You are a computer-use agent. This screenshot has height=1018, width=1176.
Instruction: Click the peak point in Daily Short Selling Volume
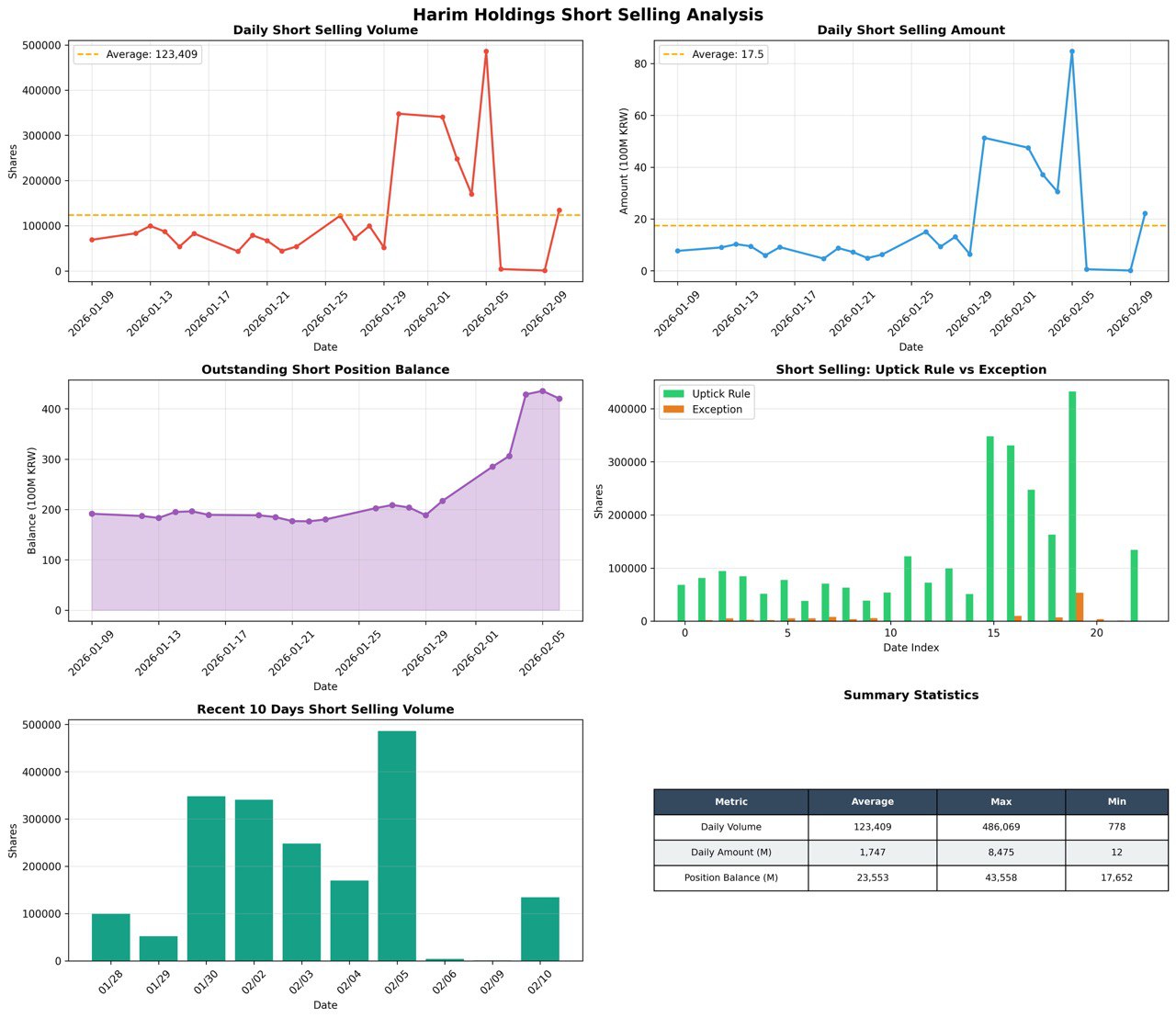[x=486, y=51]
